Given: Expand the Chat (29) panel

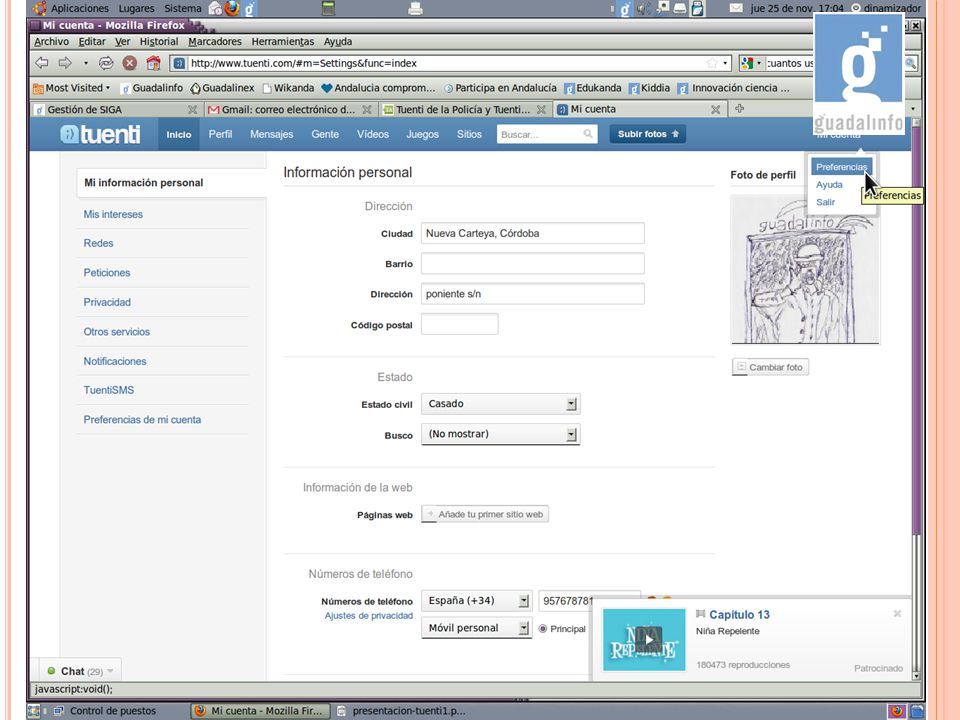Looking at the screenshot, I should [80, 671].
